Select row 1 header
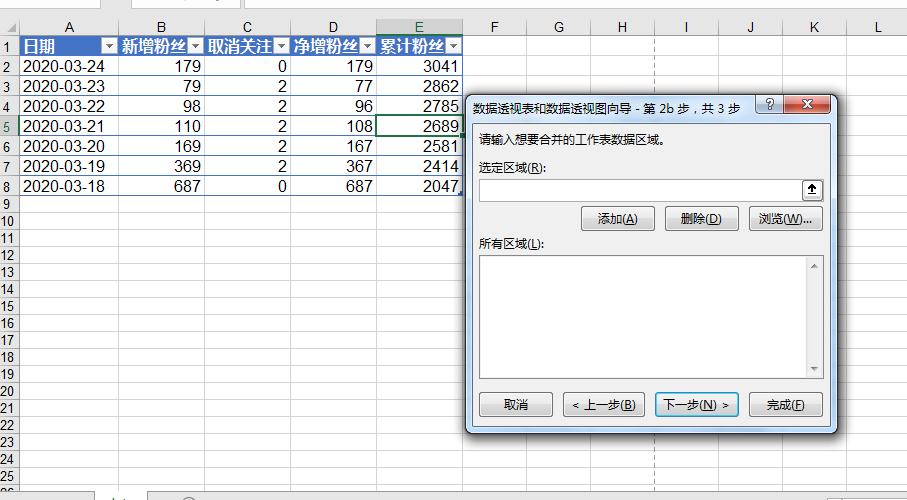The image size is (907, 500). point(8,46)
